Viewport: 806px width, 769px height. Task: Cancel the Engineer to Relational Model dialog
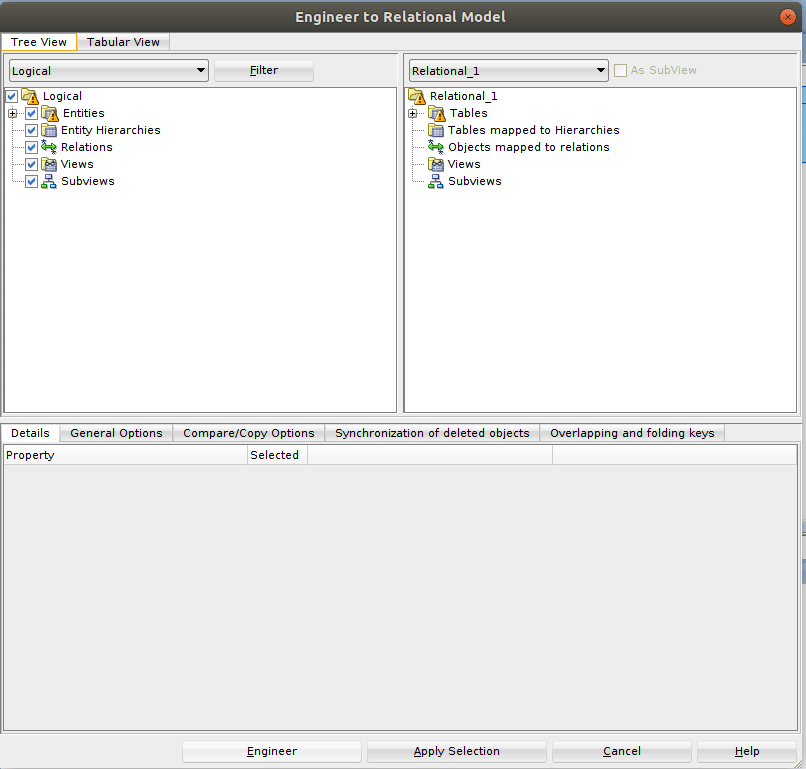(622, 752)
